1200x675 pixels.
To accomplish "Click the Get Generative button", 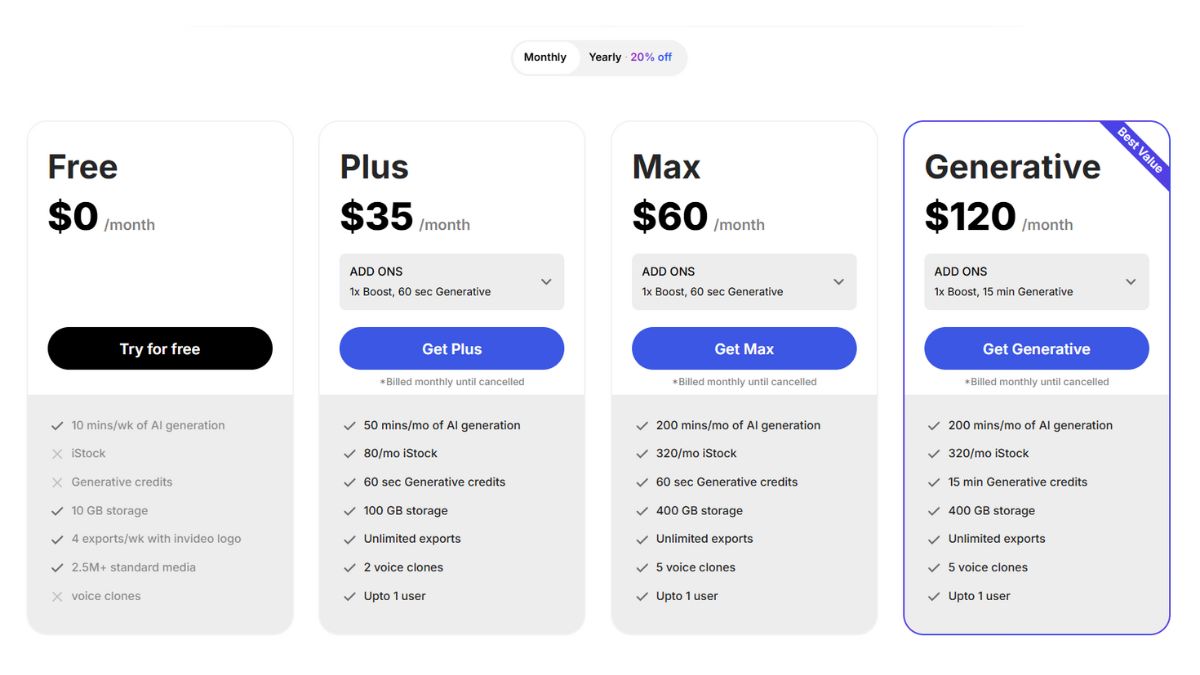I will [1036, 349].
